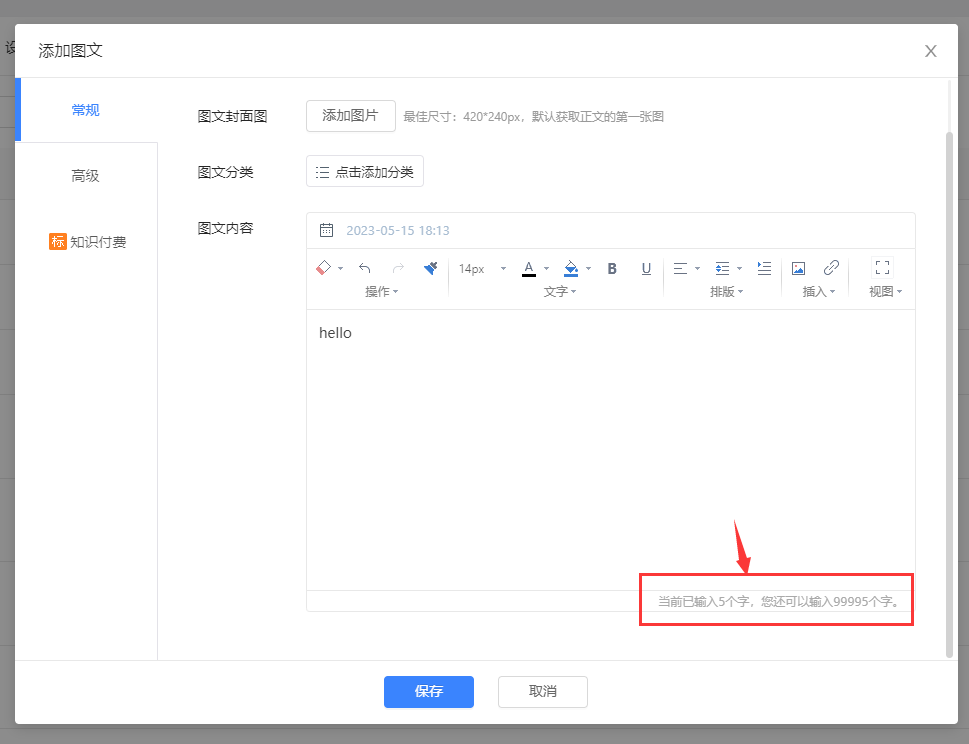
Task: Switch to the 高级 tab
Action: [x=85, y=175]
